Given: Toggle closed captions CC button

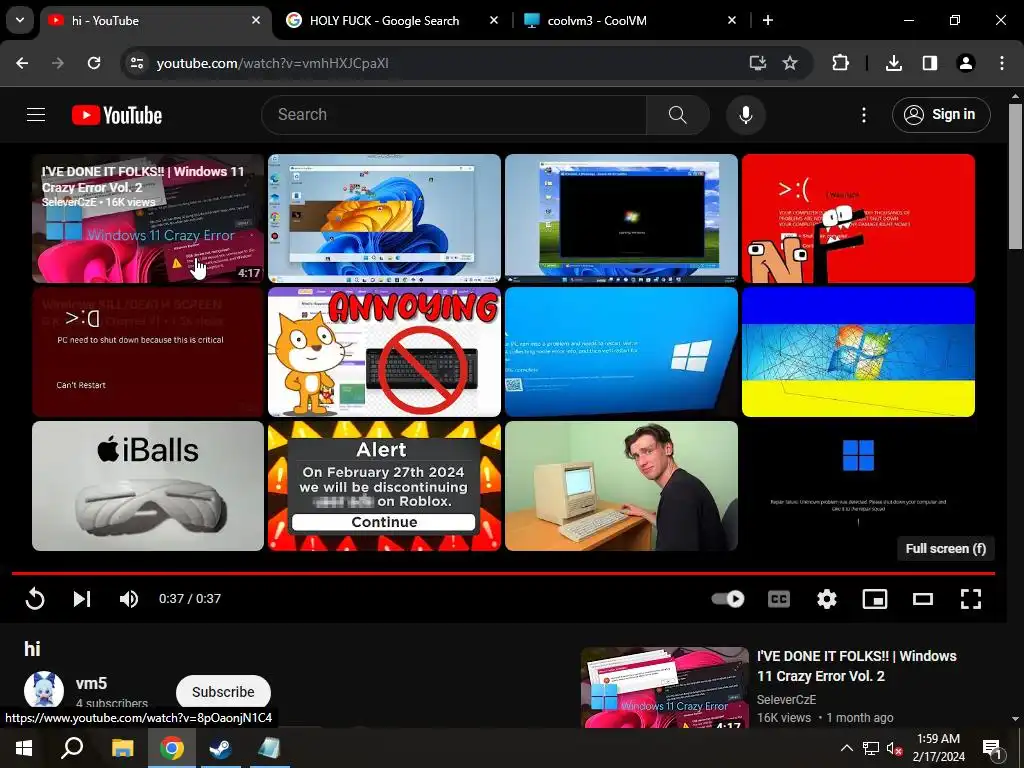Looking at the screenshot, I should (778, 599).
